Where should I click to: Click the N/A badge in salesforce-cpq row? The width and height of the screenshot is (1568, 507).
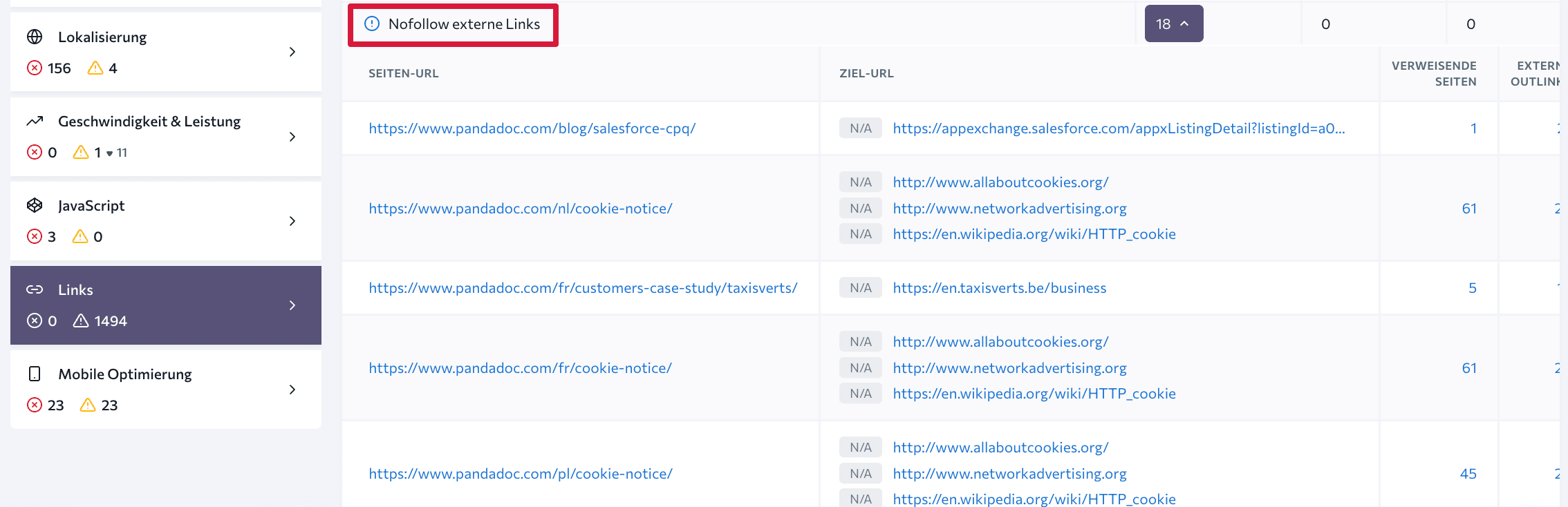pos(861,128)
